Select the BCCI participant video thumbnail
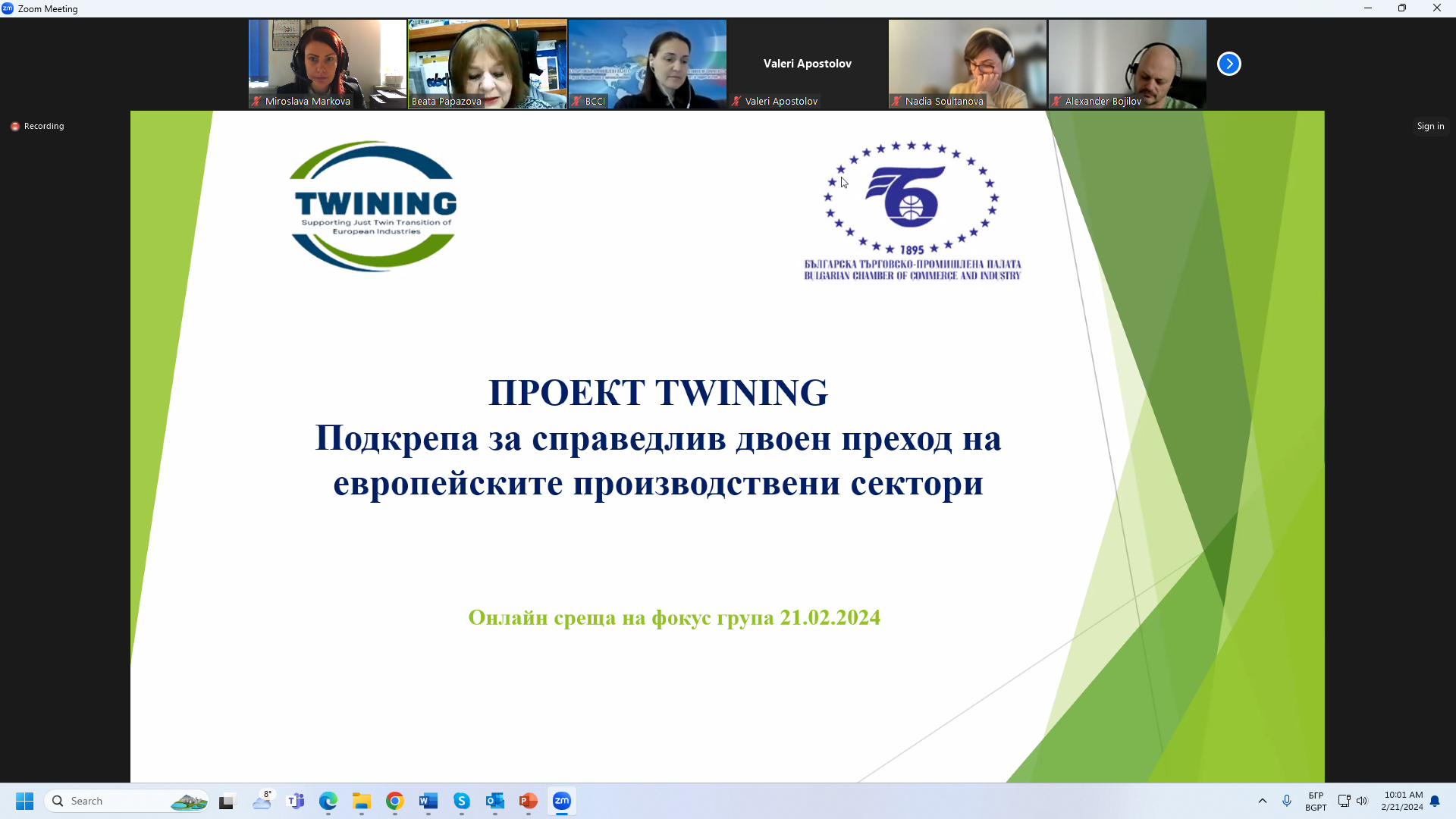Image resolution: width=1456 pixels, height=819 pixels. pos(648,64)
